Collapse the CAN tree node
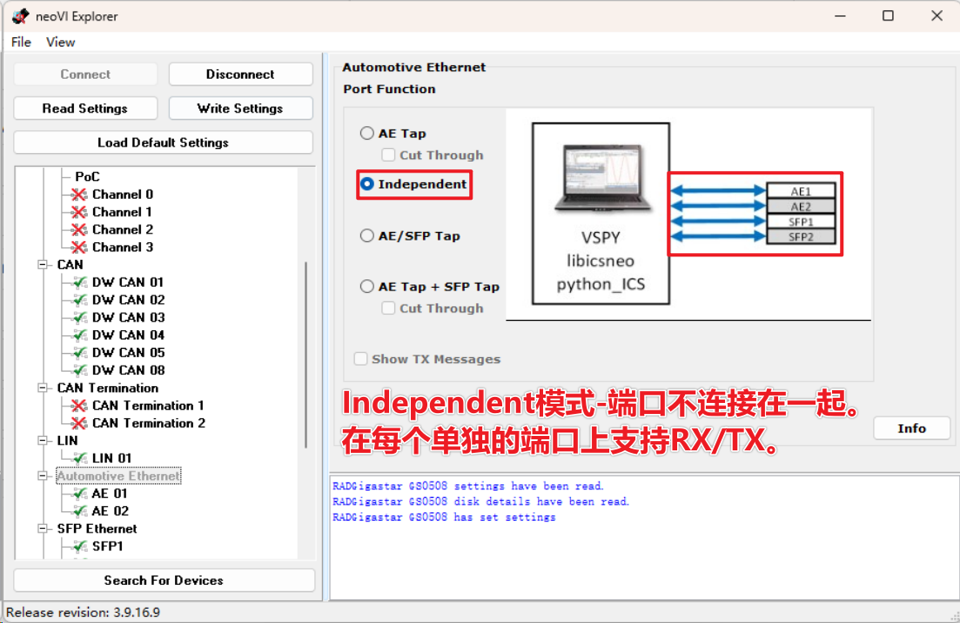The width and height of the screenshot is (960, 623). [x=42, y=265]
